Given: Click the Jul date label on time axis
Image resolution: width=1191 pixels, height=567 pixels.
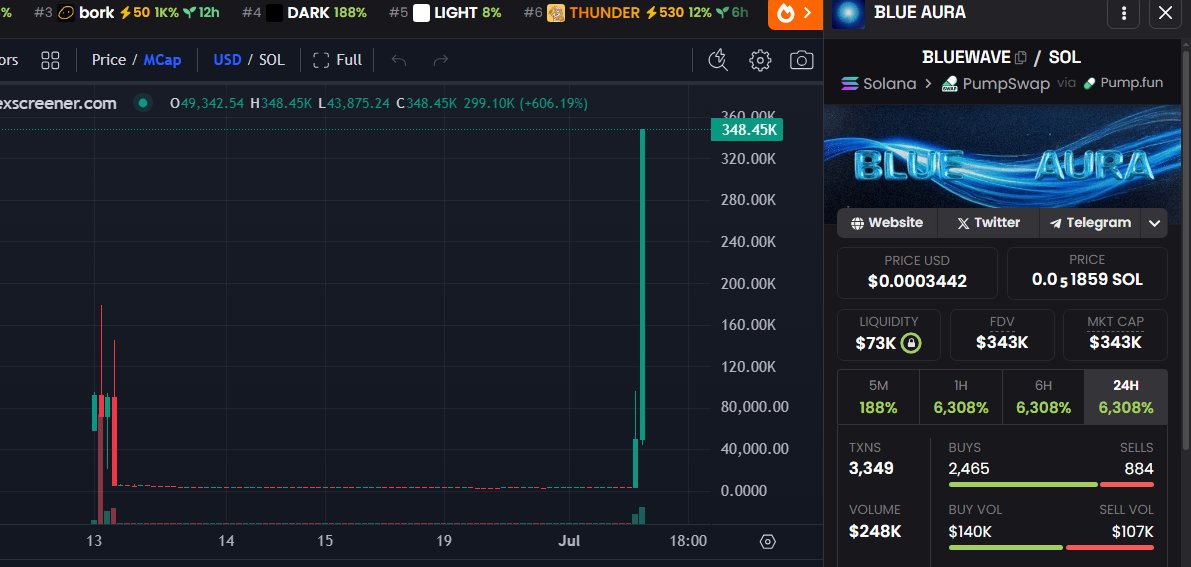Looking at the screenshot, I should click(568, 541).
